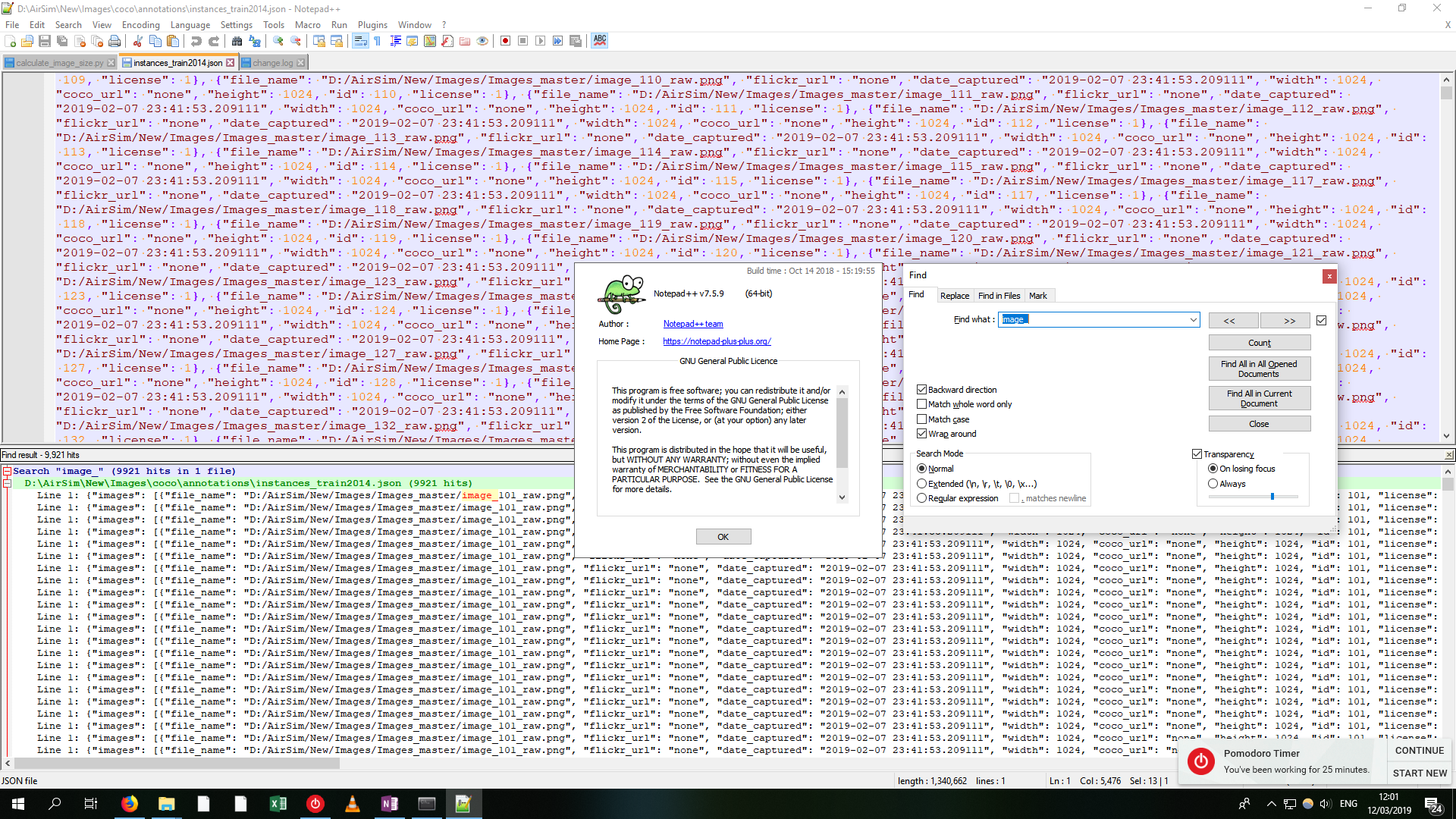The width and height of the screenshot is (1456, 819).
Task: Adjust the transparency slider
Action: (1272, 496)
